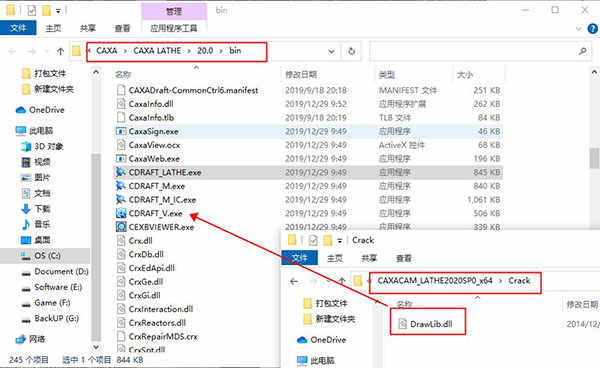
Task: Click CAXA LATHE in the breadcrumb path
Action: 157,50
